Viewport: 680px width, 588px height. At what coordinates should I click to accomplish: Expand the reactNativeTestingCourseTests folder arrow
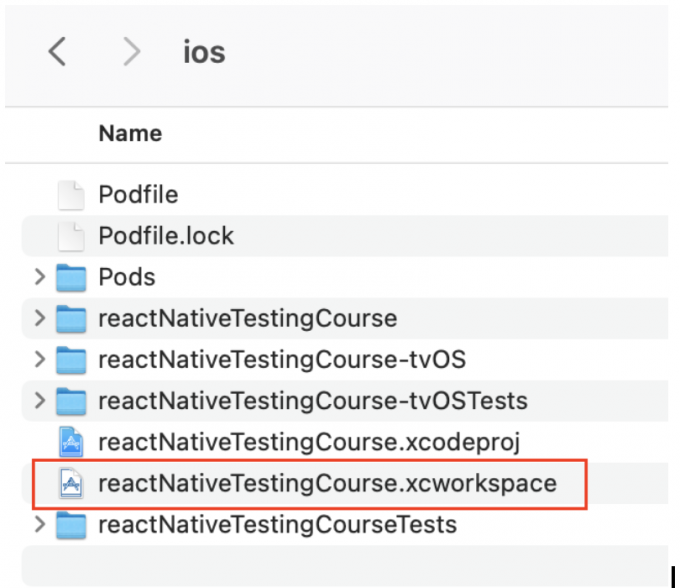coord(40,525)
